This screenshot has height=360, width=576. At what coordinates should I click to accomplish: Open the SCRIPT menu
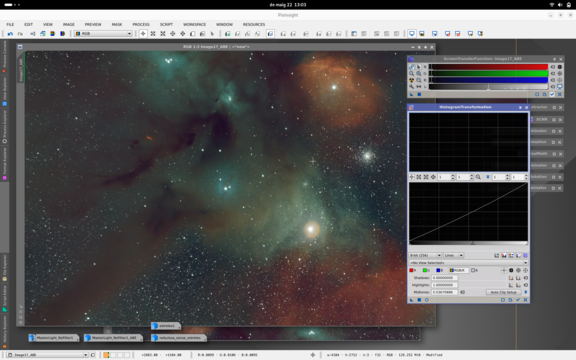pyautogui.click(x=166, y=24)
